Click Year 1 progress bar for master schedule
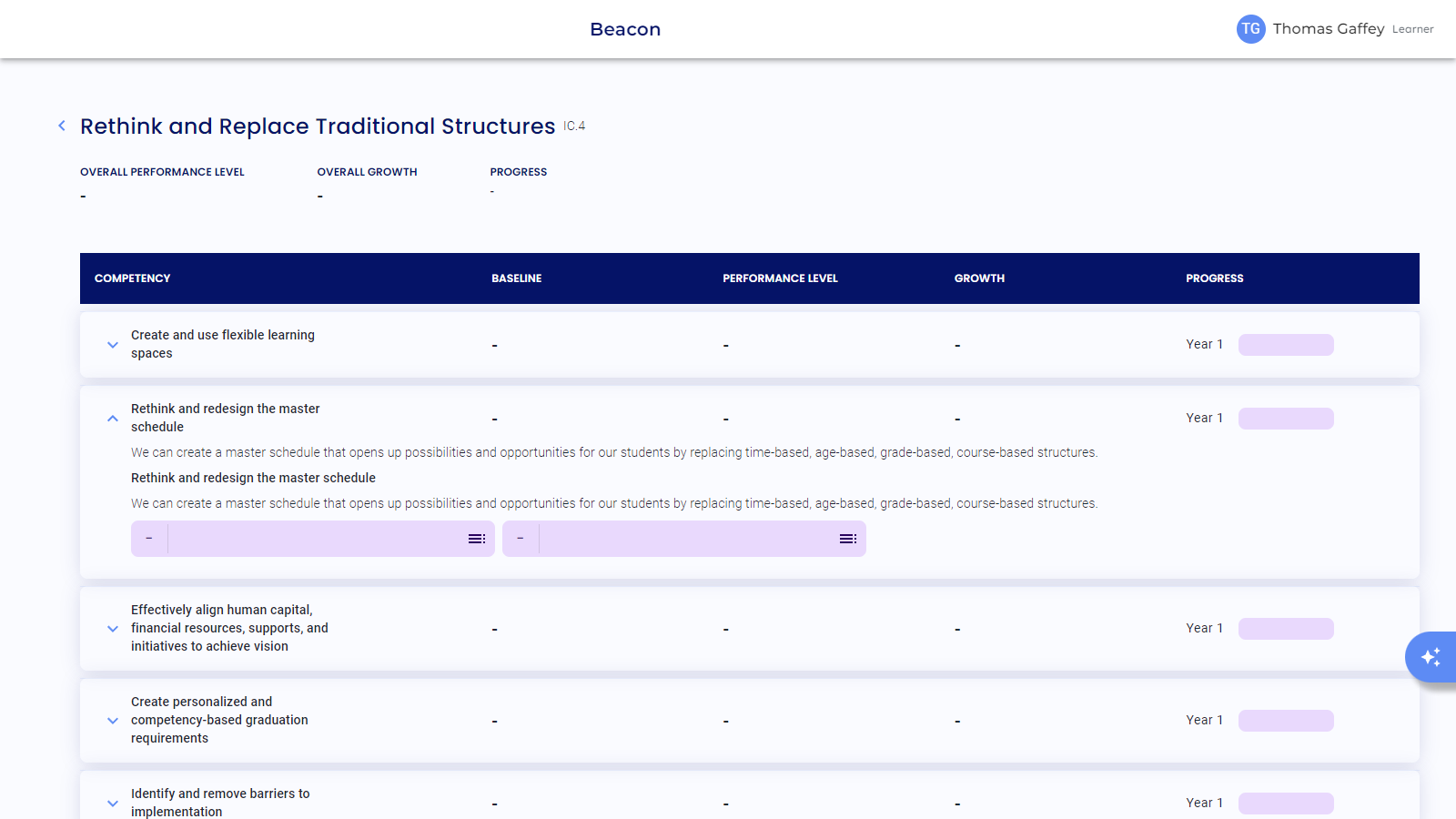The height and width of the screenshot is (819, 1456). pyautogui.click(x=1285, y=419)
